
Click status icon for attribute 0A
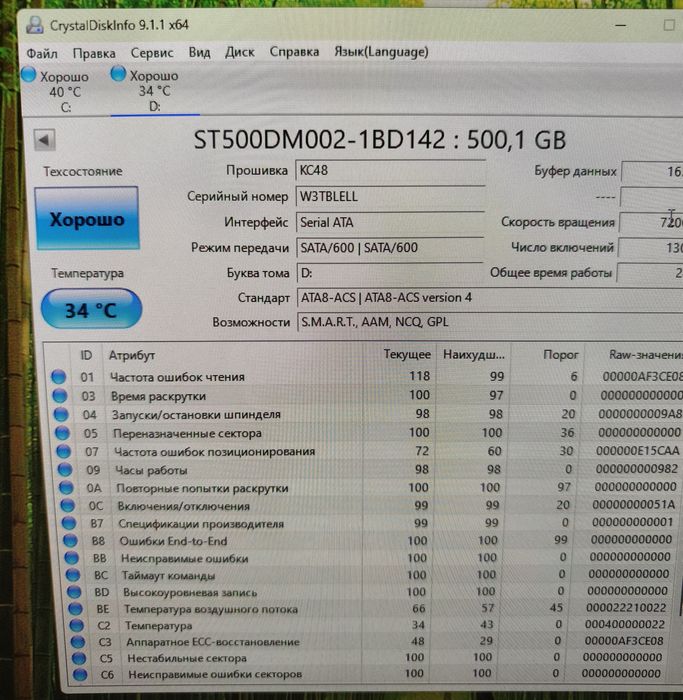[x=67, y=488]
